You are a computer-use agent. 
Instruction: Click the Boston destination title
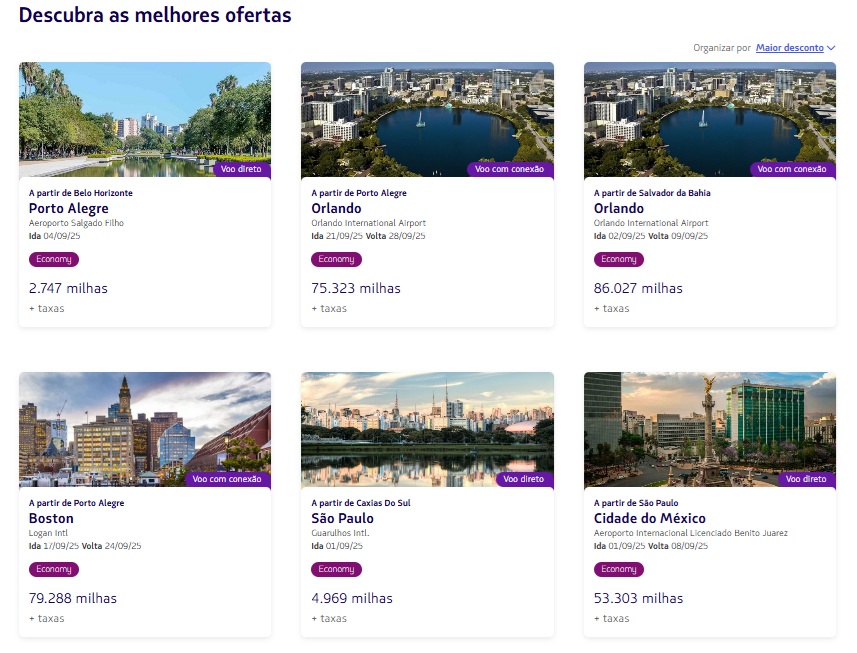[51, 518]
